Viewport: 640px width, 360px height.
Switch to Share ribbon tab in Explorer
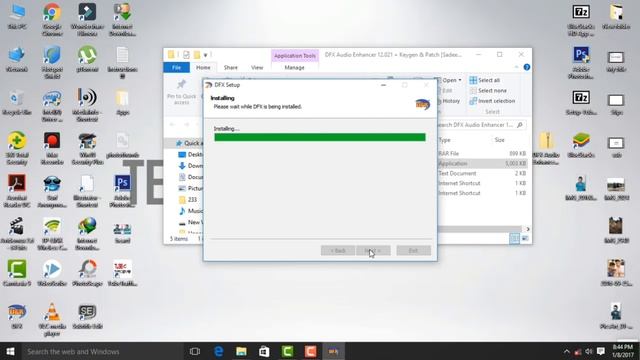coord(230,67)
